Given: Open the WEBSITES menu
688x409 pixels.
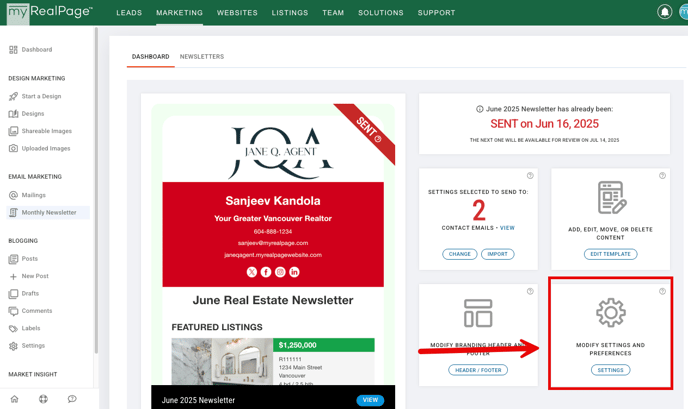Looking at the screenshot, I should point(237,13).
